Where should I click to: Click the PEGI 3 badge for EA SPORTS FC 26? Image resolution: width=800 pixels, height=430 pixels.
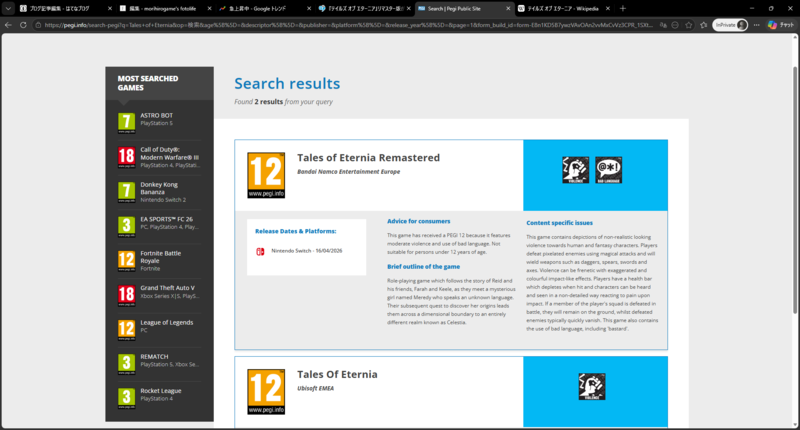(x=127, y=226)
